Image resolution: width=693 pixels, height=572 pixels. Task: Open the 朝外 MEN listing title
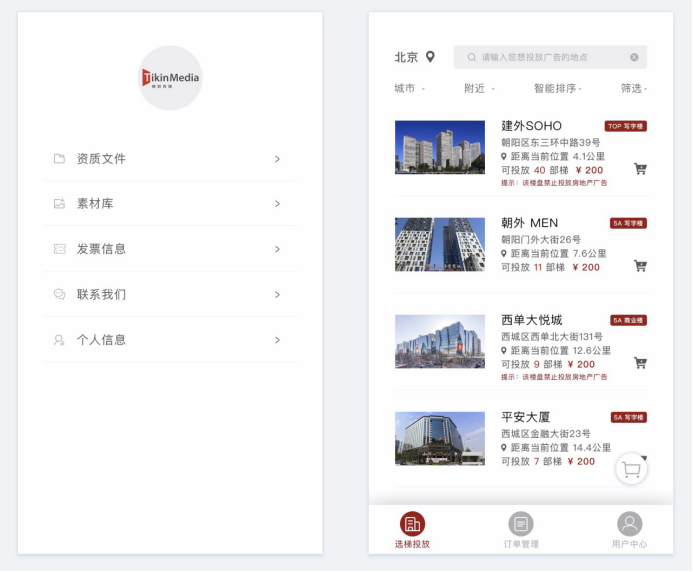(529, 223)
